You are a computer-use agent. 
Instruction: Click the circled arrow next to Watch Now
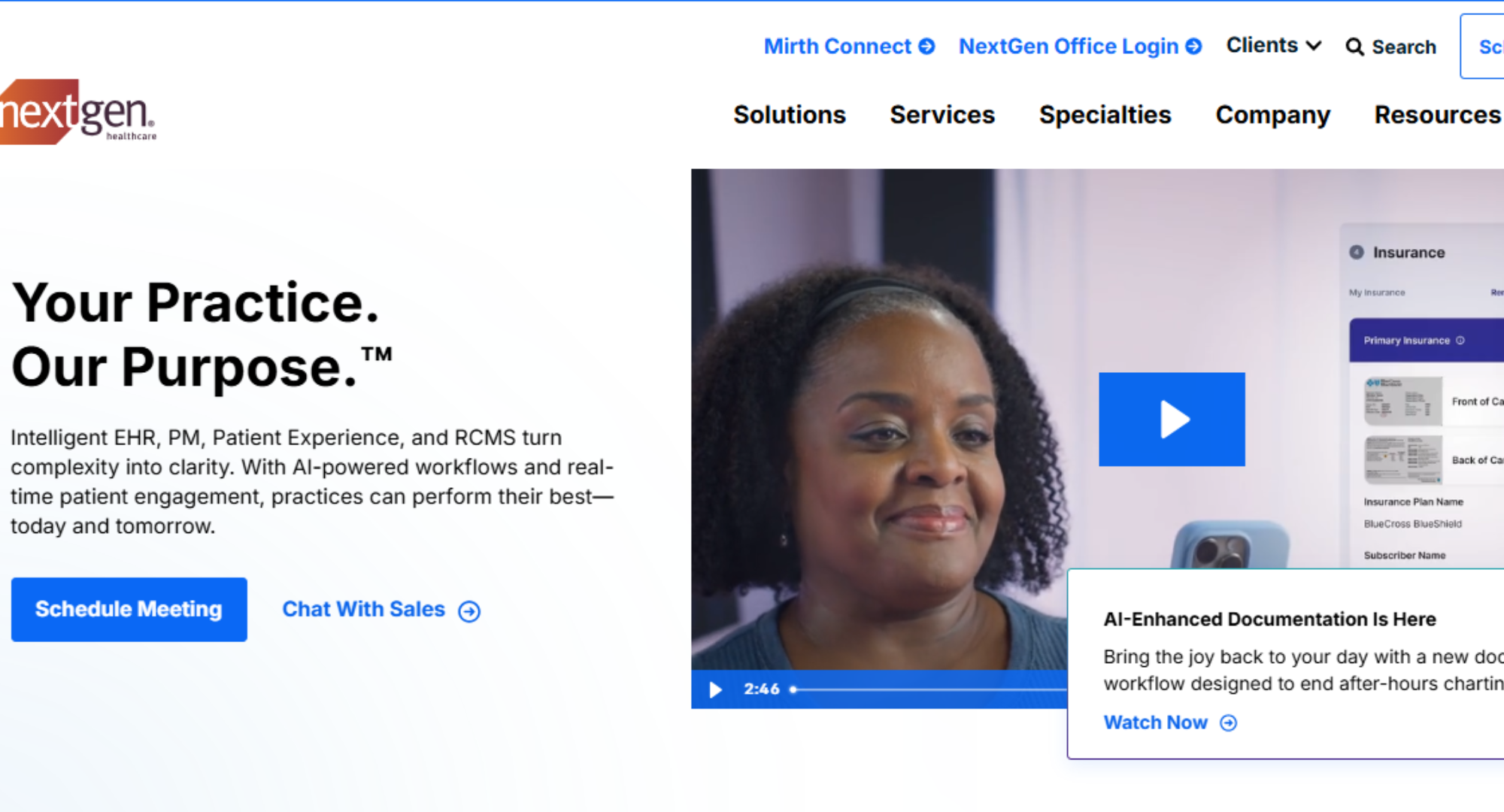click(x=1228, y=723)
